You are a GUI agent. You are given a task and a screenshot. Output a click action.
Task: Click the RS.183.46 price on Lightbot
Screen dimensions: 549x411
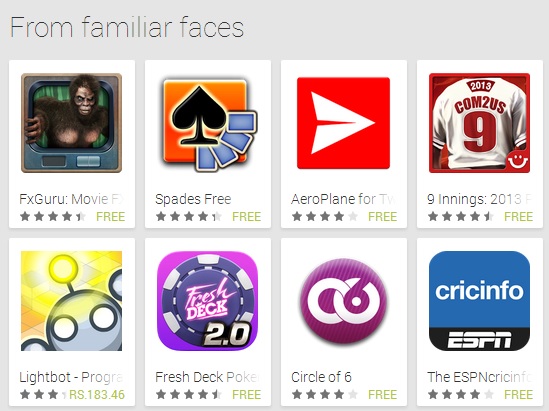tap(97, 395)
